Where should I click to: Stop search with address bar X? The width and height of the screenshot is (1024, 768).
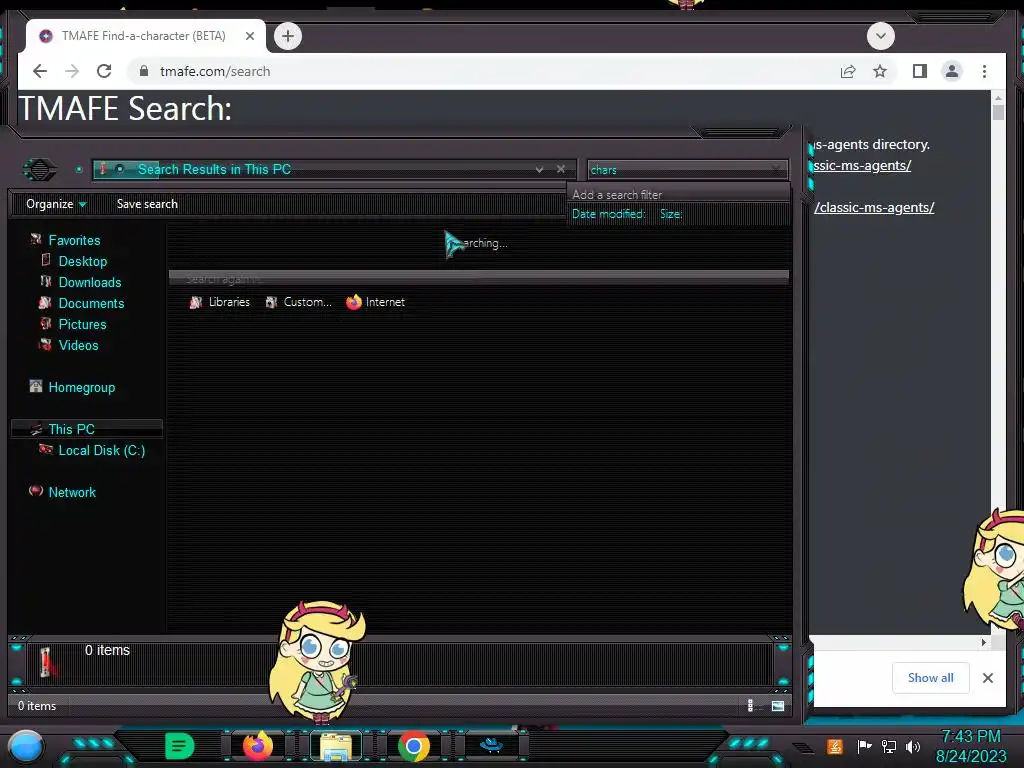pyautogui.click(x=560, y=169)
